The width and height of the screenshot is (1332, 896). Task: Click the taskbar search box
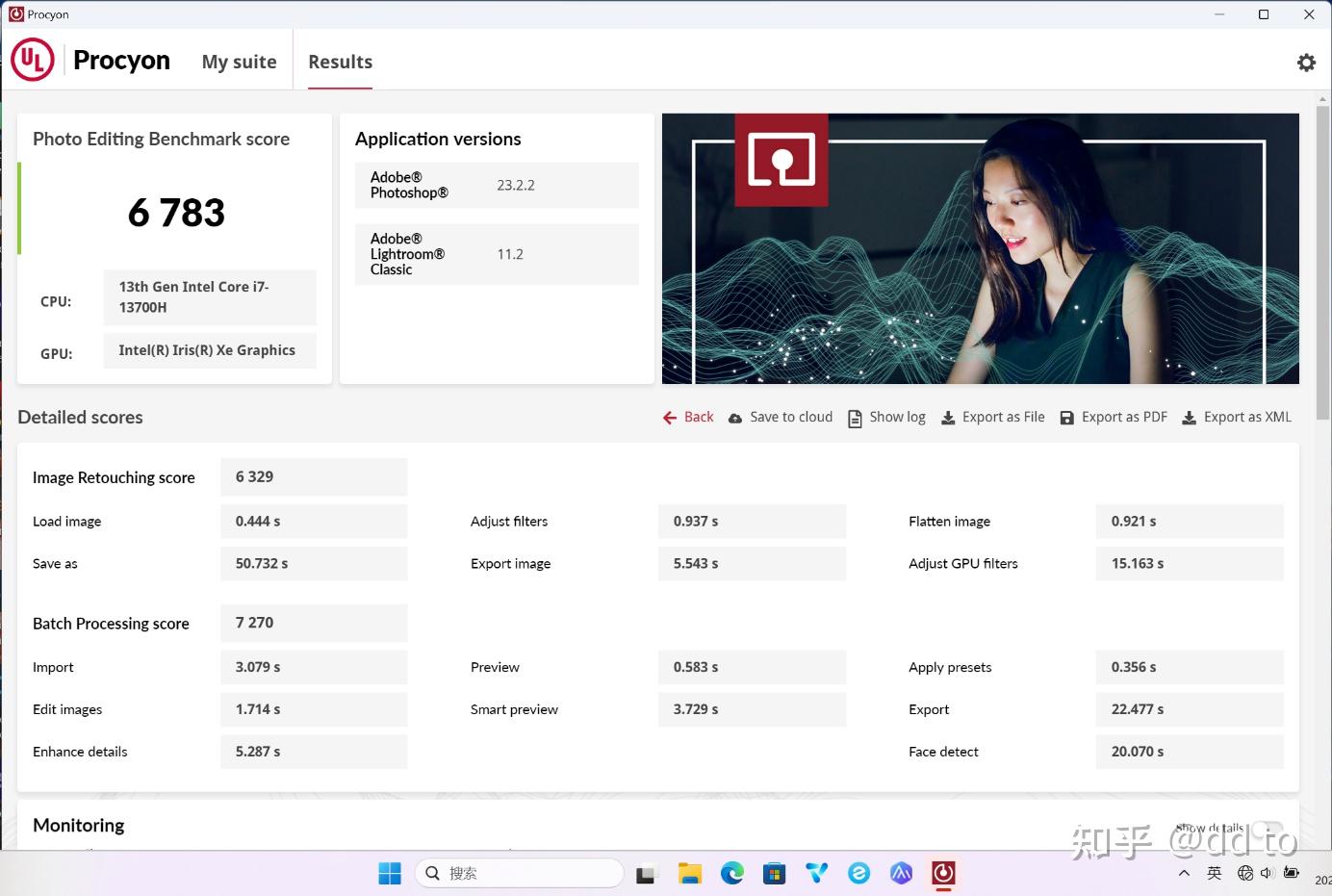coord(520,873)
